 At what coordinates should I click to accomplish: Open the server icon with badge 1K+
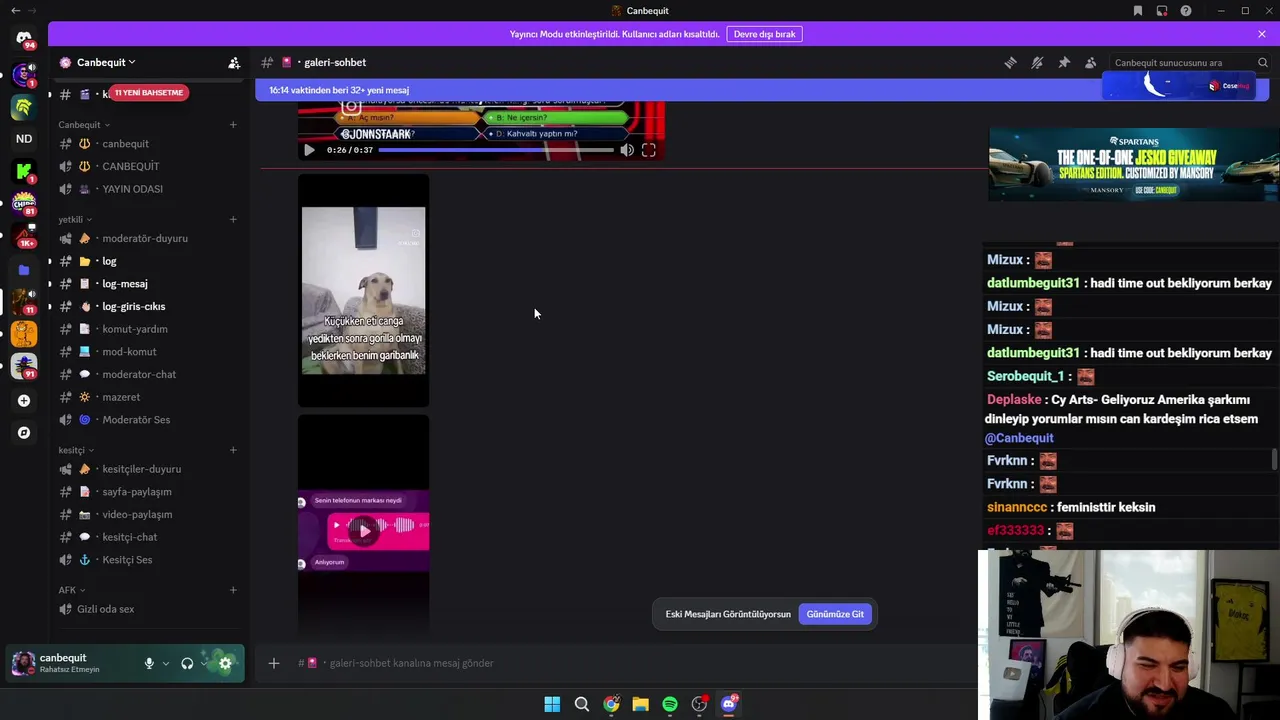[x=24, y=237]
